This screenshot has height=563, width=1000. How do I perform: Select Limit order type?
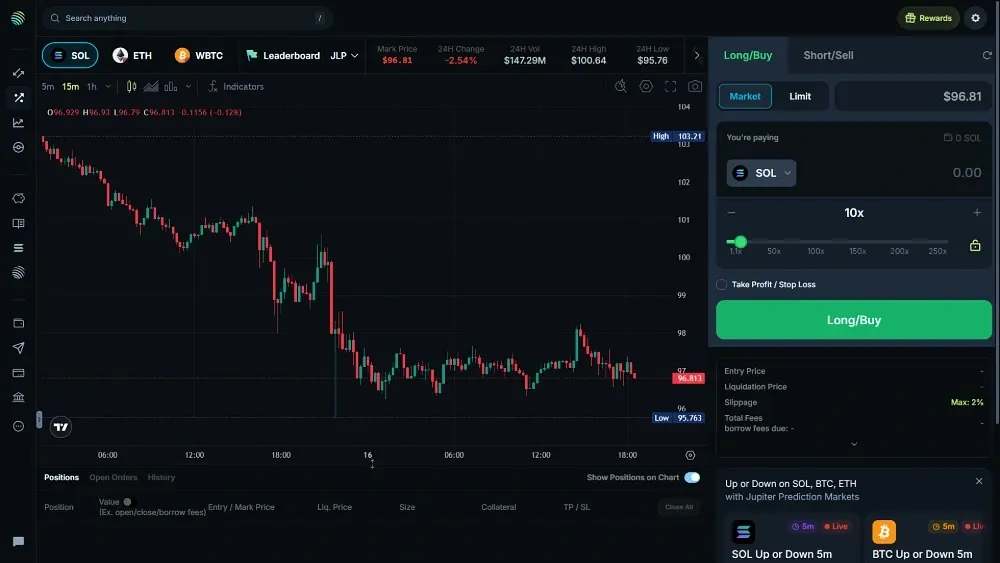[x=800, y=96]
